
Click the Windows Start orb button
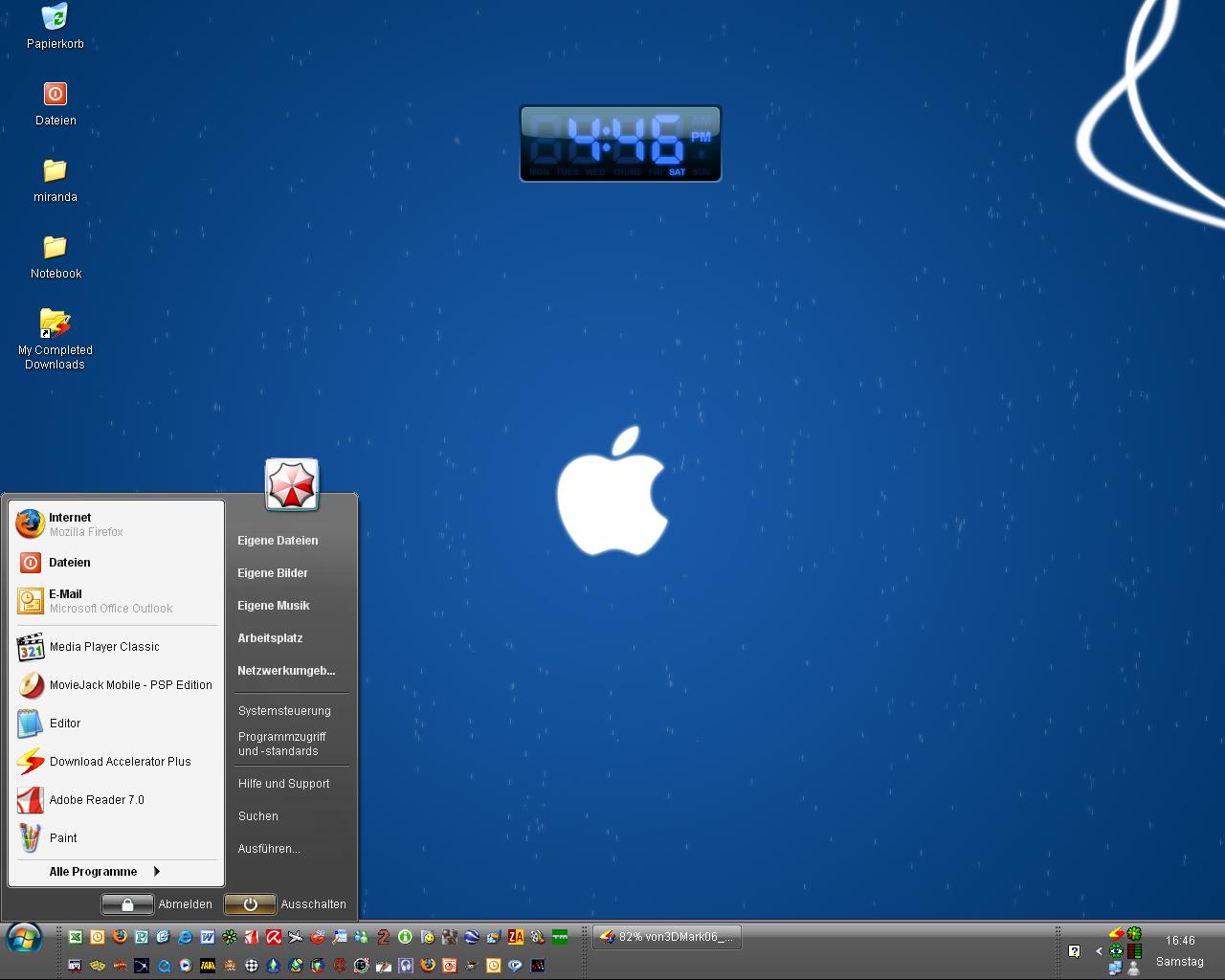[24, 939]
